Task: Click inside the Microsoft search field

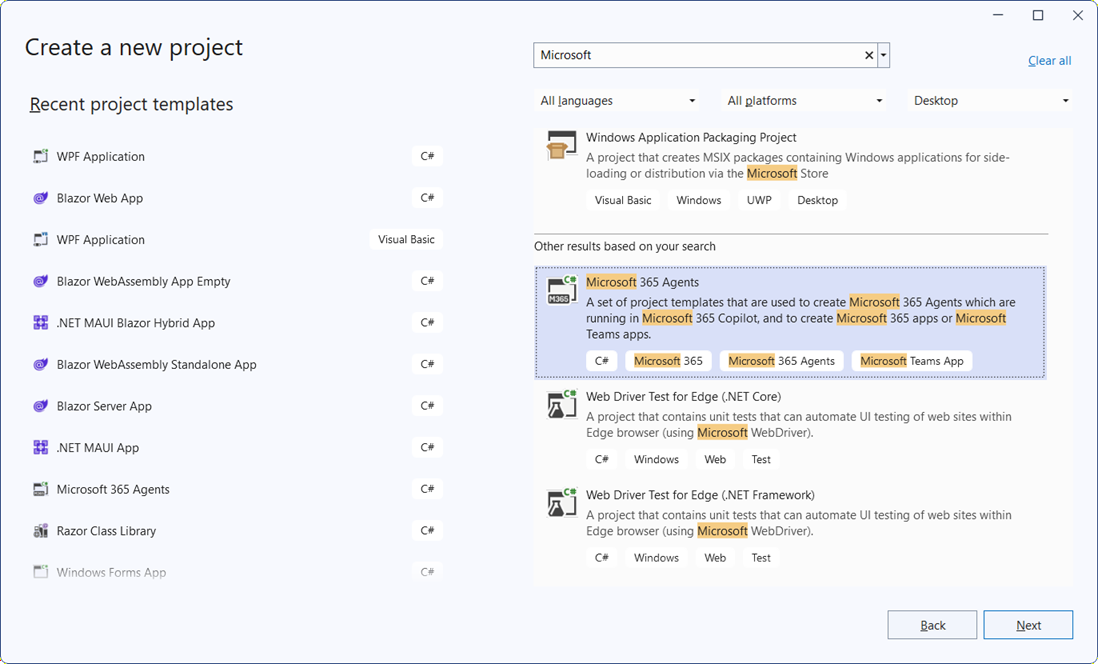Action: coord(700,55)
